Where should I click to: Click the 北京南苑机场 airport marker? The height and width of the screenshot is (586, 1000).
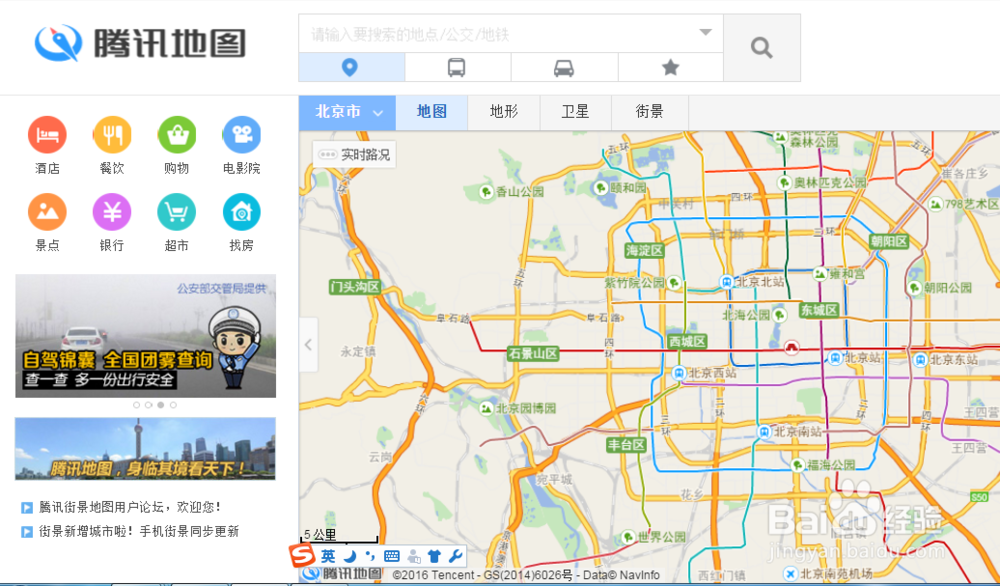(791, 572)
